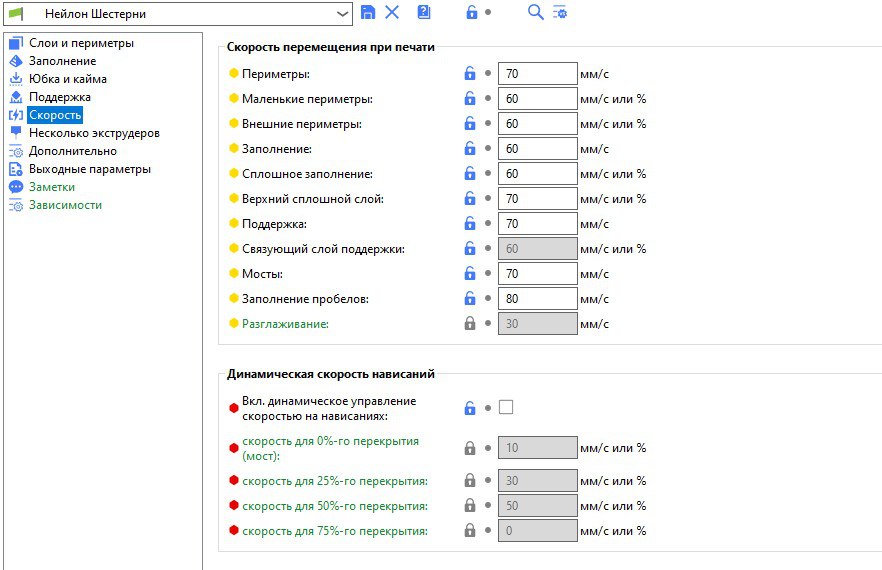Select Слои и периметры in sidebar
Image resolution: width=882 pixels, height=570 pixels.
pyautogui.click(x=81, y=43)
